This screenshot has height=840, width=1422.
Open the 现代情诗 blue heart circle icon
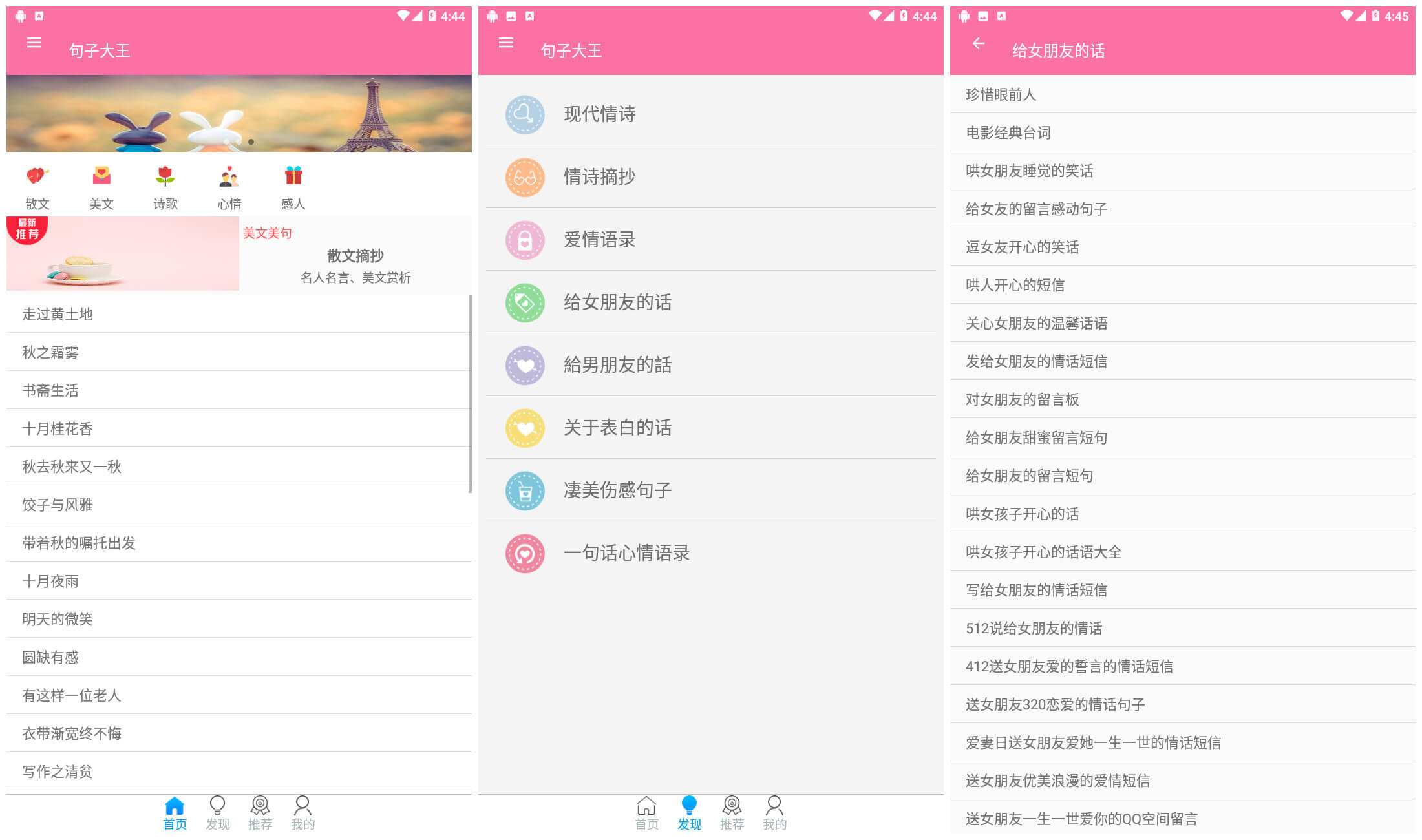pyautogui.click(x=525, y=114)
